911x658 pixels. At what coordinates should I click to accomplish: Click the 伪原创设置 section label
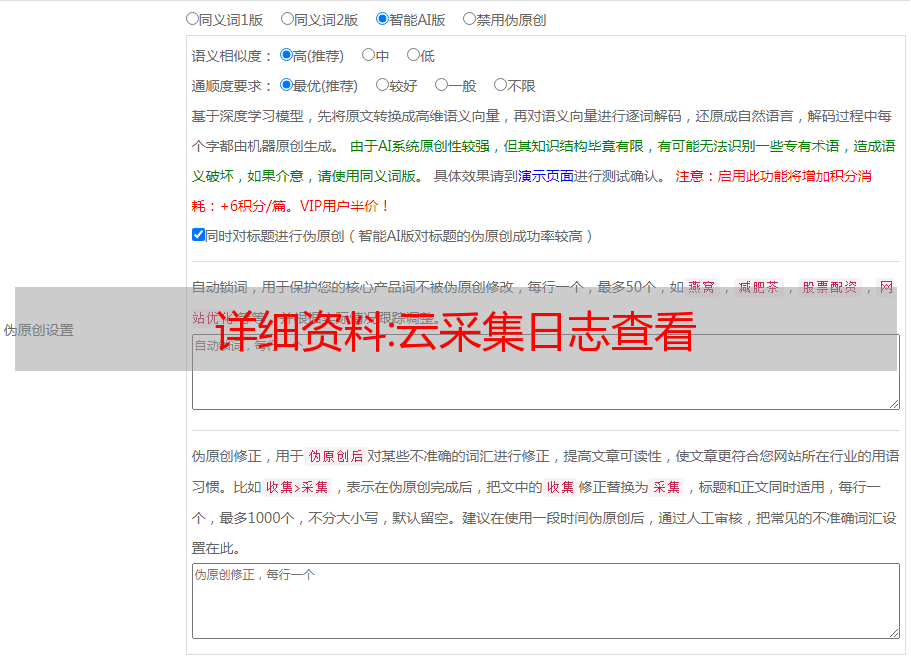tap(38, 330)
